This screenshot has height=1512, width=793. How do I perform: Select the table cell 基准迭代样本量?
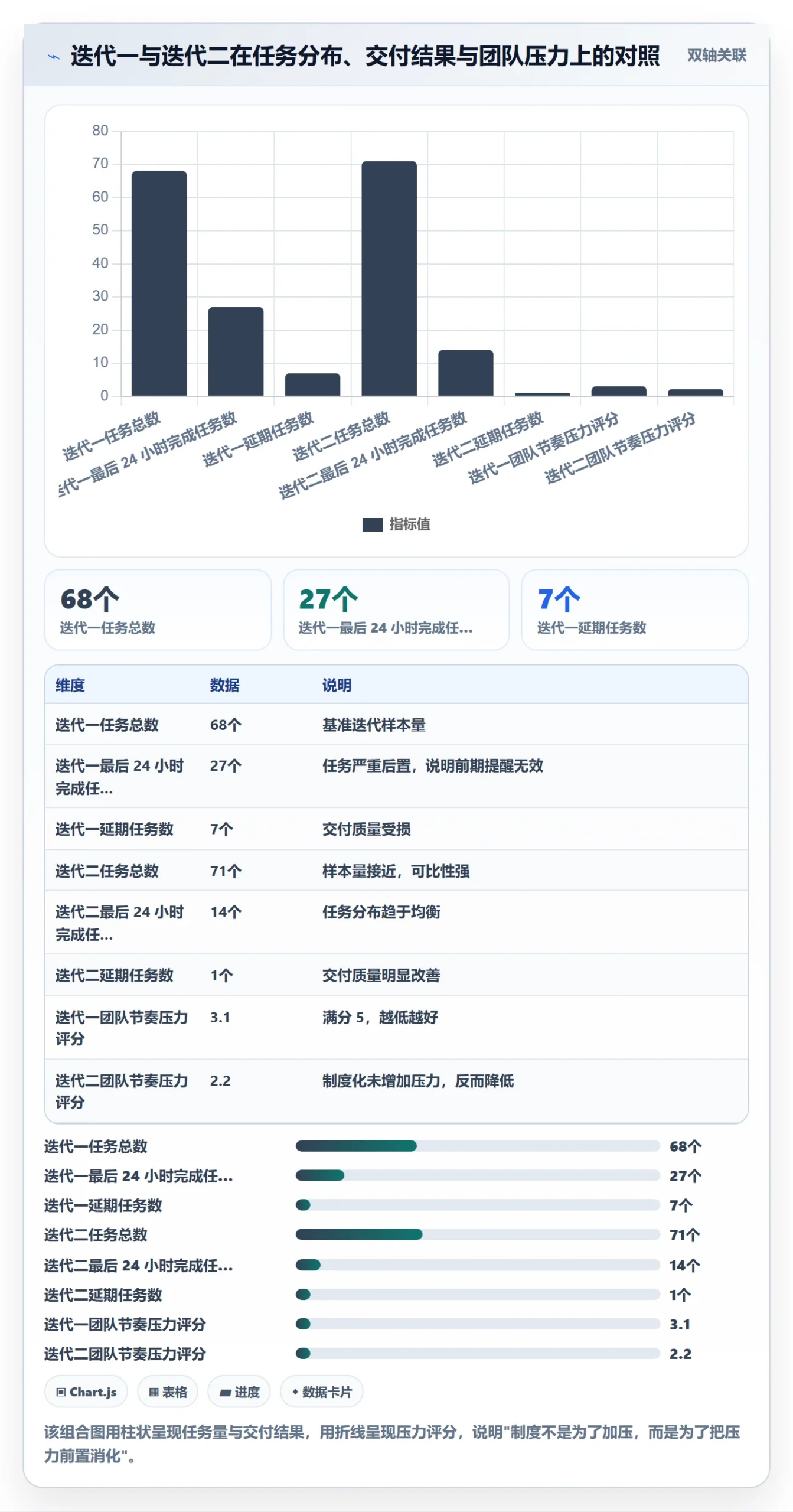coord(374,725)
